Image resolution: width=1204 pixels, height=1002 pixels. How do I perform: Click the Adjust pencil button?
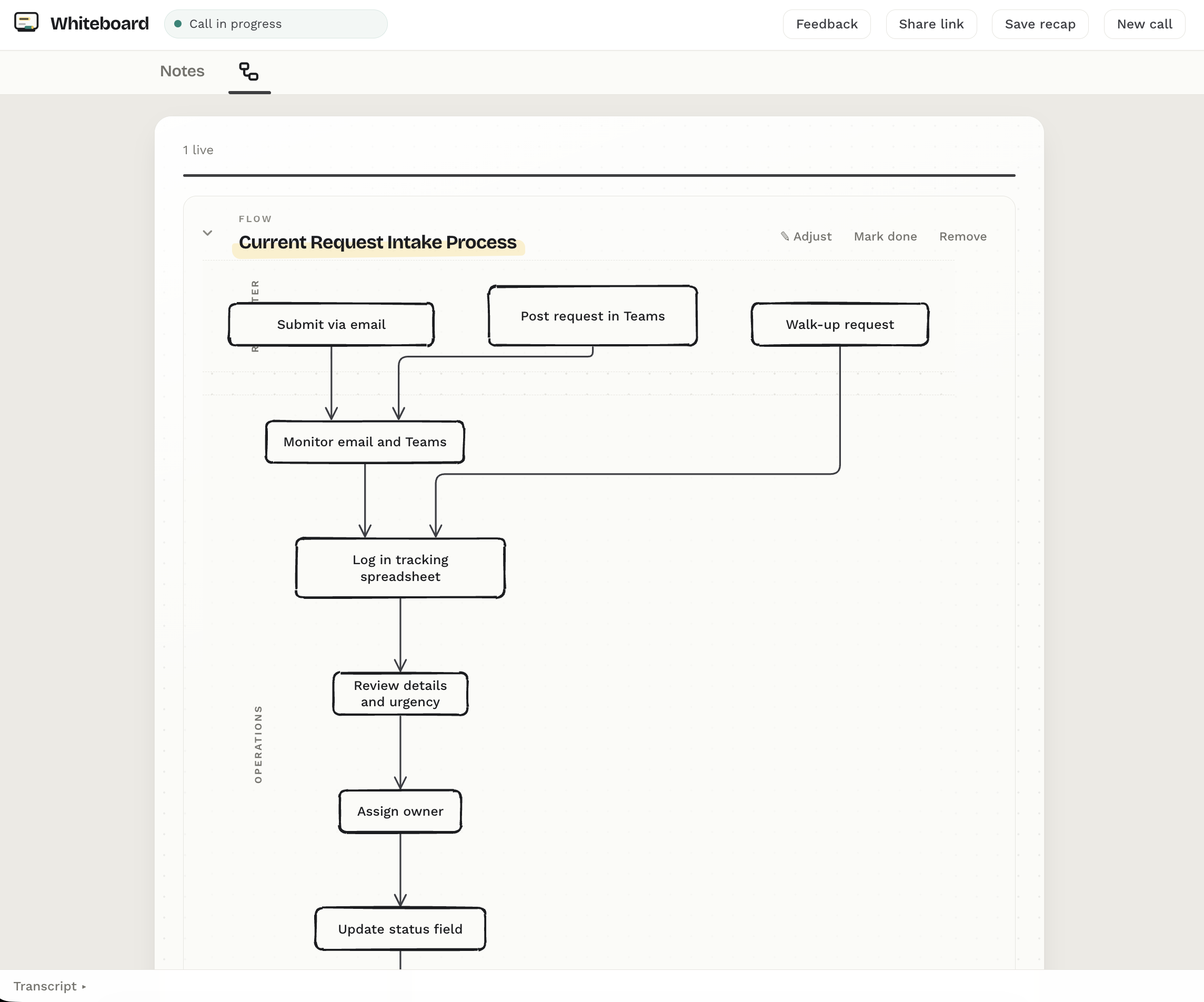806,236
